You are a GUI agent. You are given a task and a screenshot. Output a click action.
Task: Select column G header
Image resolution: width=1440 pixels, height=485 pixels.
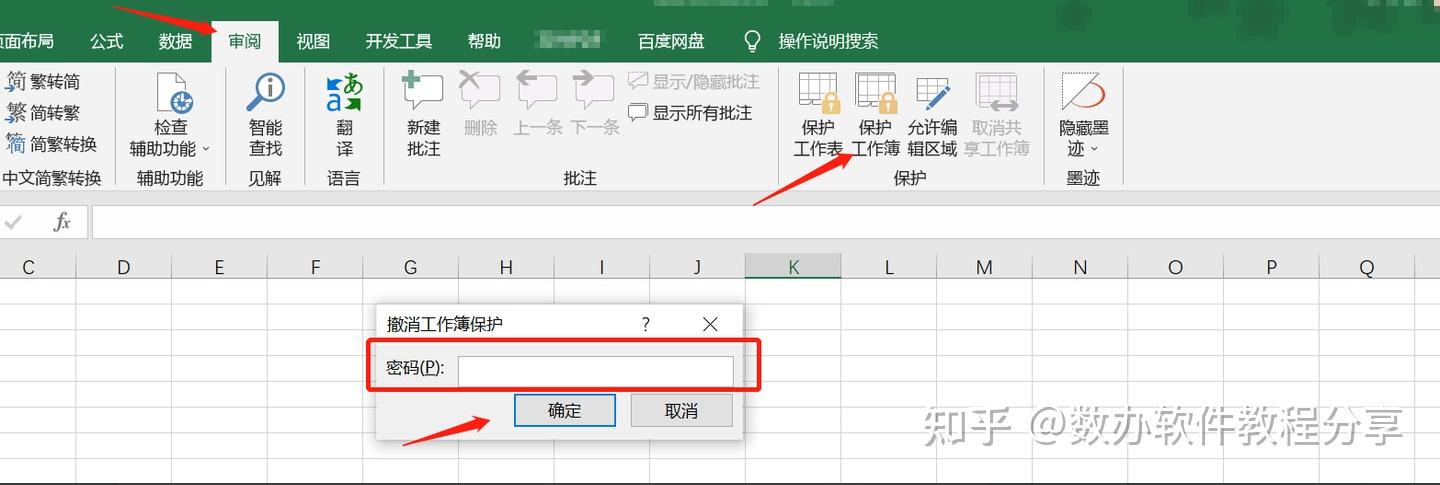pyautogui.click(x=410, y=267)
